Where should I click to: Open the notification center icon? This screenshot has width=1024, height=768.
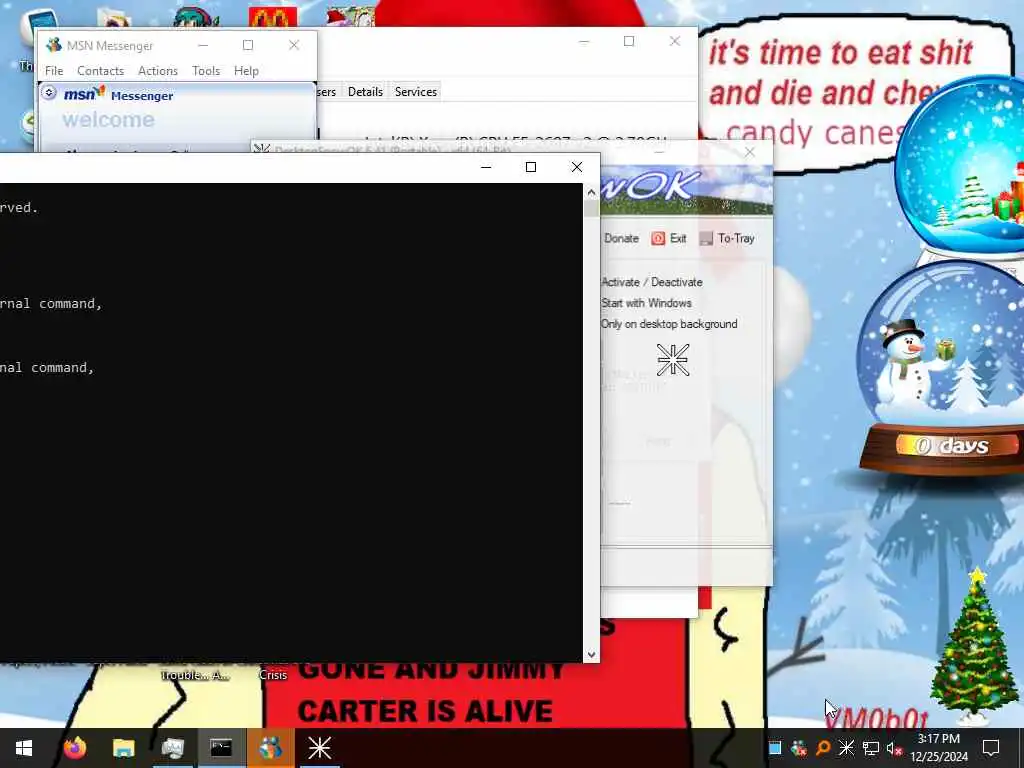click(991, 748)
